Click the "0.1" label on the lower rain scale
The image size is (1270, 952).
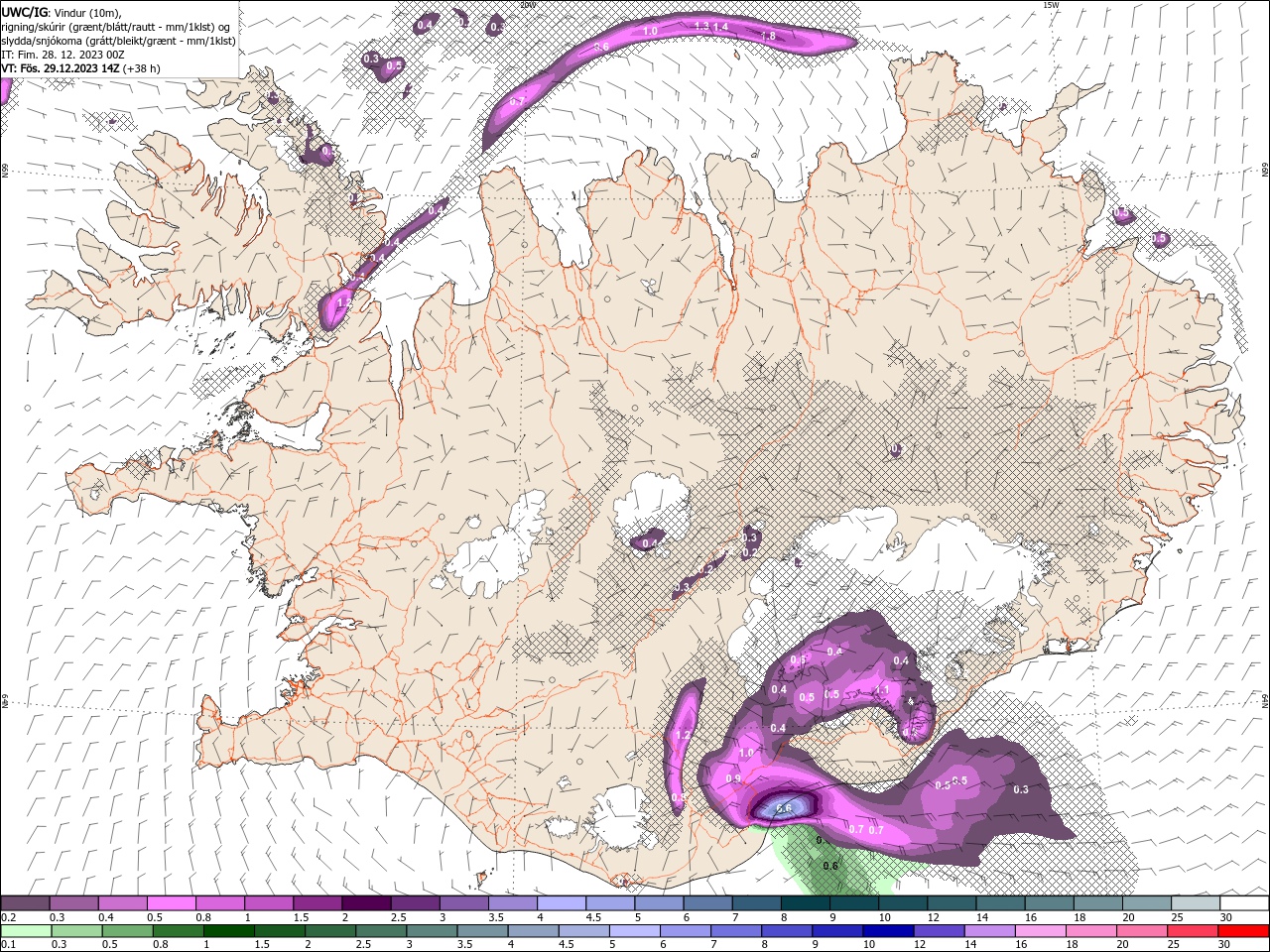(8, 944)
